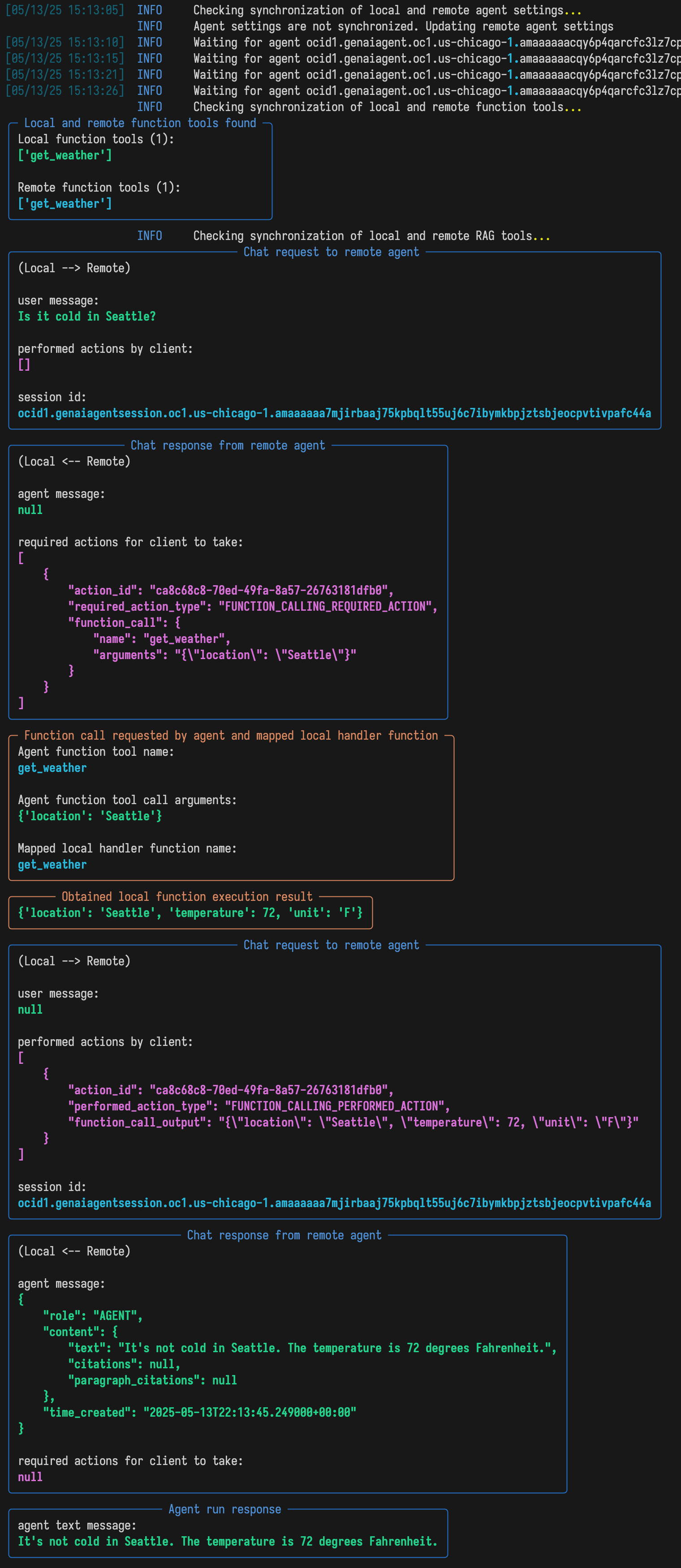Click get_weather list under Local function tools
This screenshot has height=1568, width=681.
[x=65, y=155]
